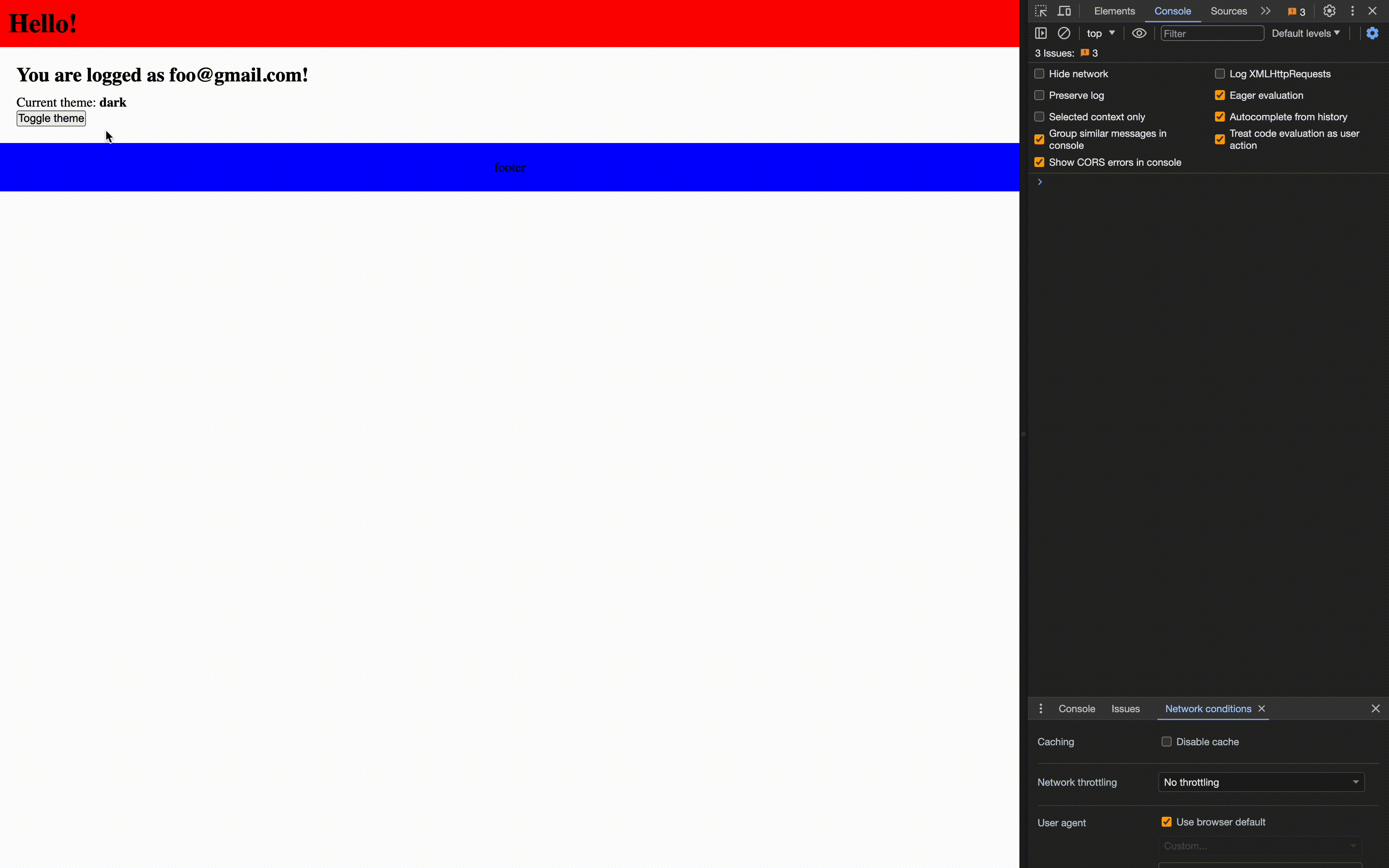Check the Hide network option
The width and height of the screenshot is (1389, 868).
click(1039, 74)
